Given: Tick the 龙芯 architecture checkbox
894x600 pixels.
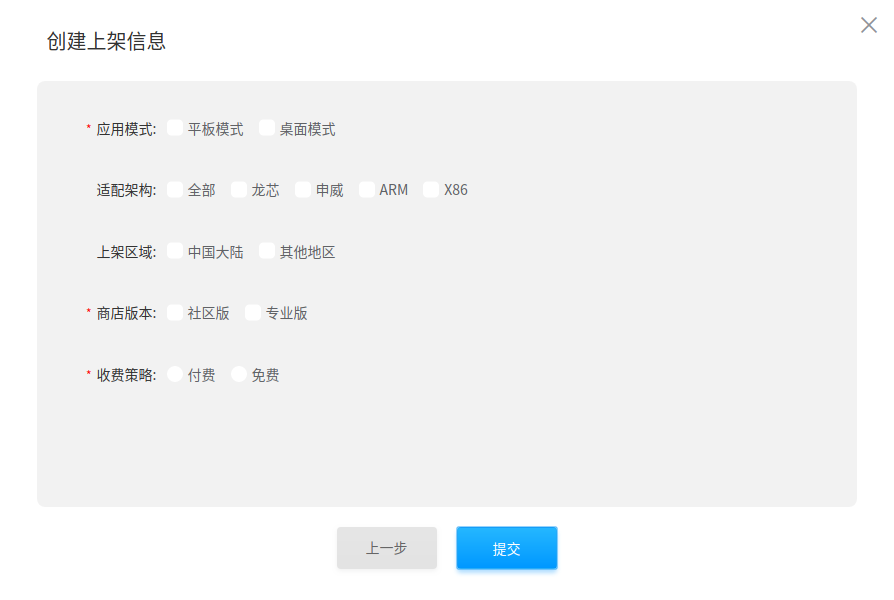Looking at the screenshot, I should coord(239,189).
